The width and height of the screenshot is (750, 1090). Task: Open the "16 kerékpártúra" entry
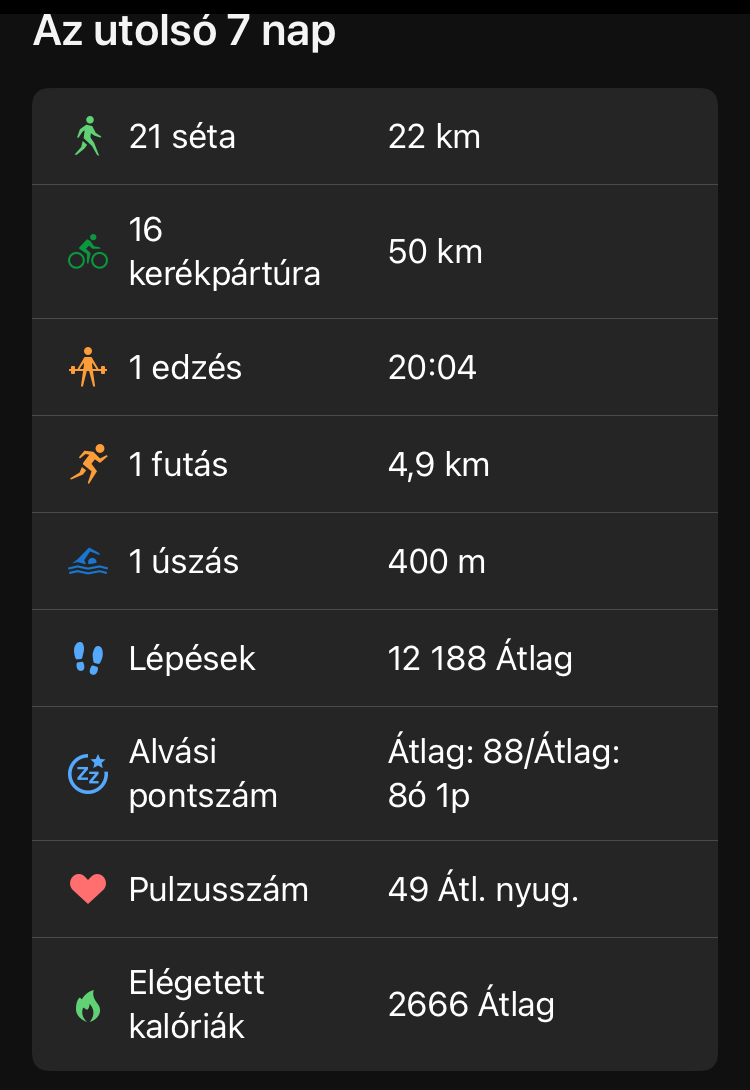point(224,252)
